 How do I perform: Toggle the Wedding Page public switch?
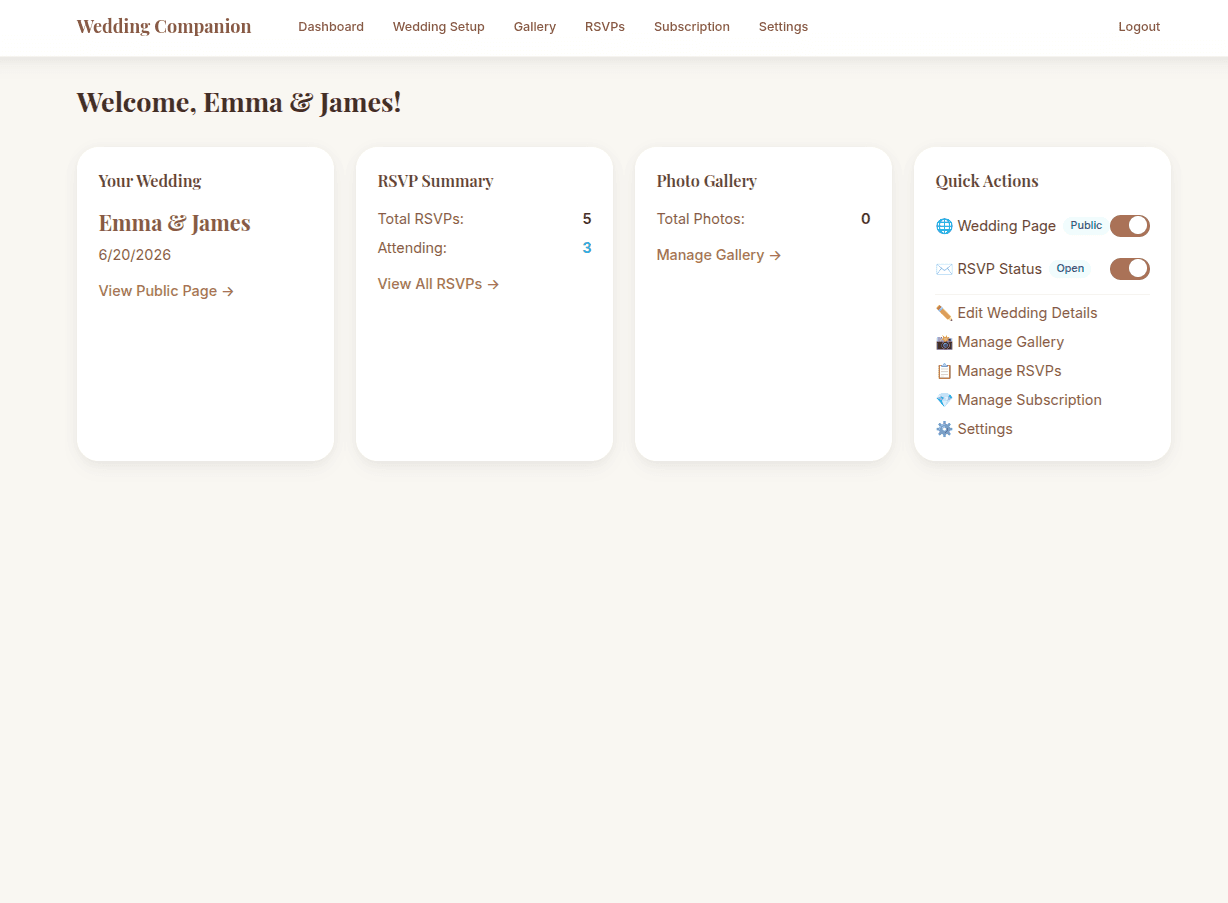pos(1129,226)
